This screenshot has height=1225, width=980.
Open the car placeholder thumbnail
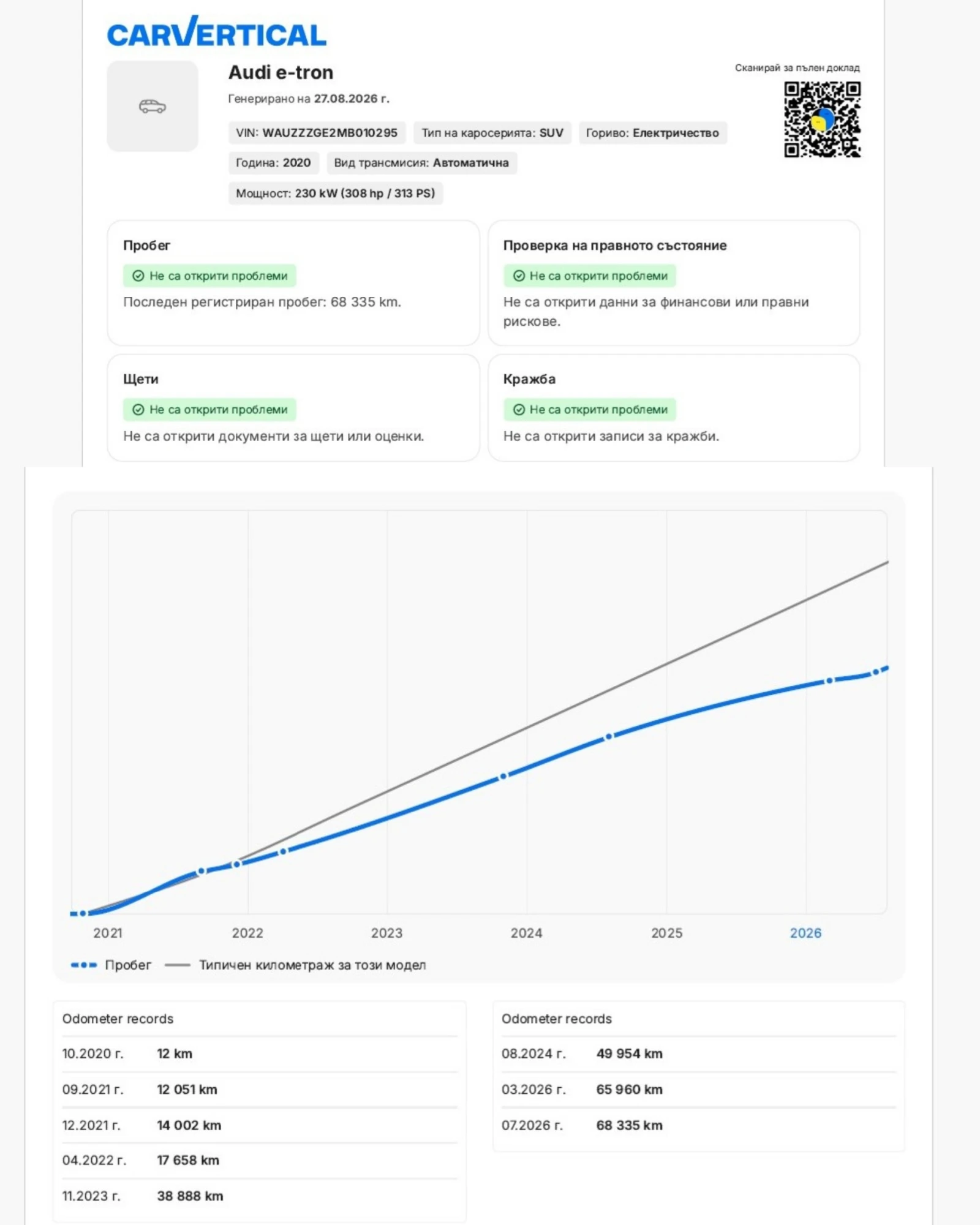pos(153,106)
